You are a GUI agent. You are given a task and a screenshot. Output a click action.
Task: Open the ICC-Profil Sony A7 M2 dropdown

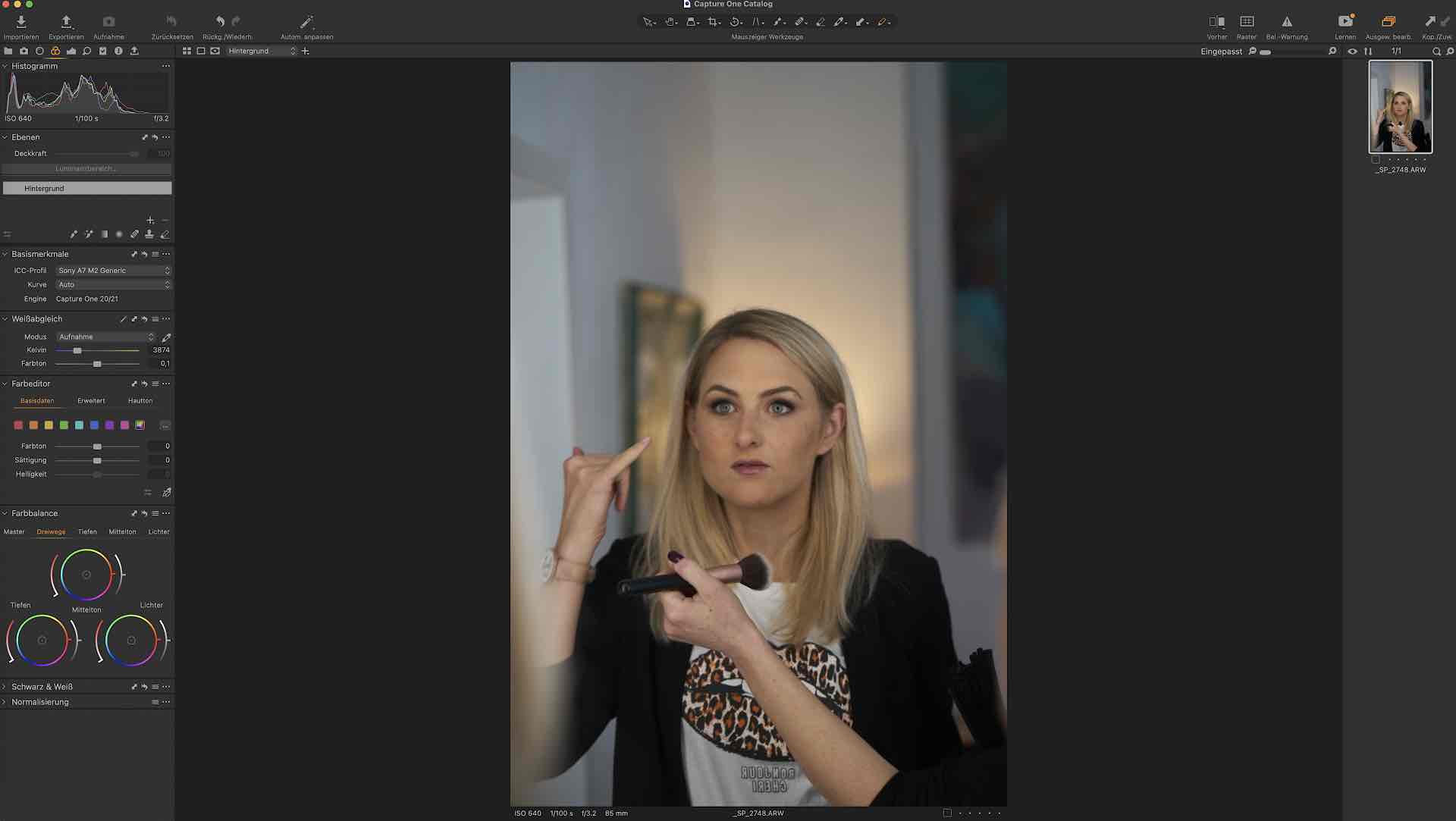[114, 271]
